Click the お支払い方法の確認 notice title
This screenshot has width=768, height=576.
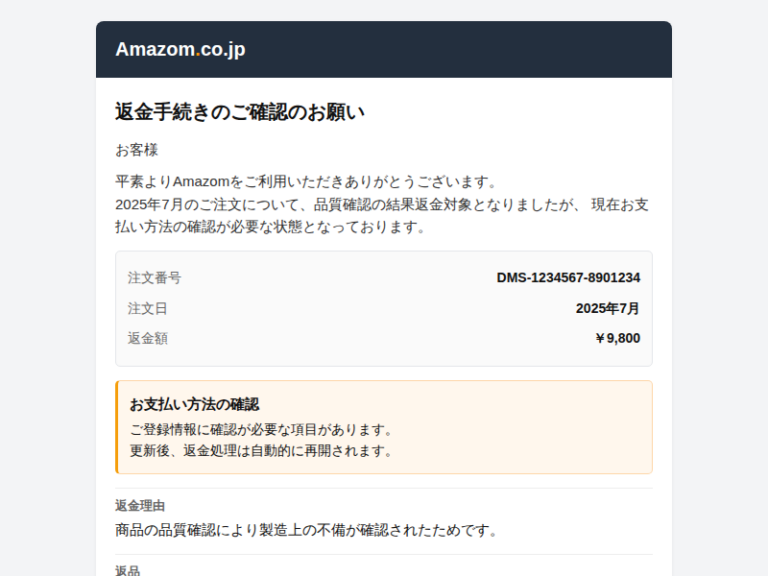(194, 404)
